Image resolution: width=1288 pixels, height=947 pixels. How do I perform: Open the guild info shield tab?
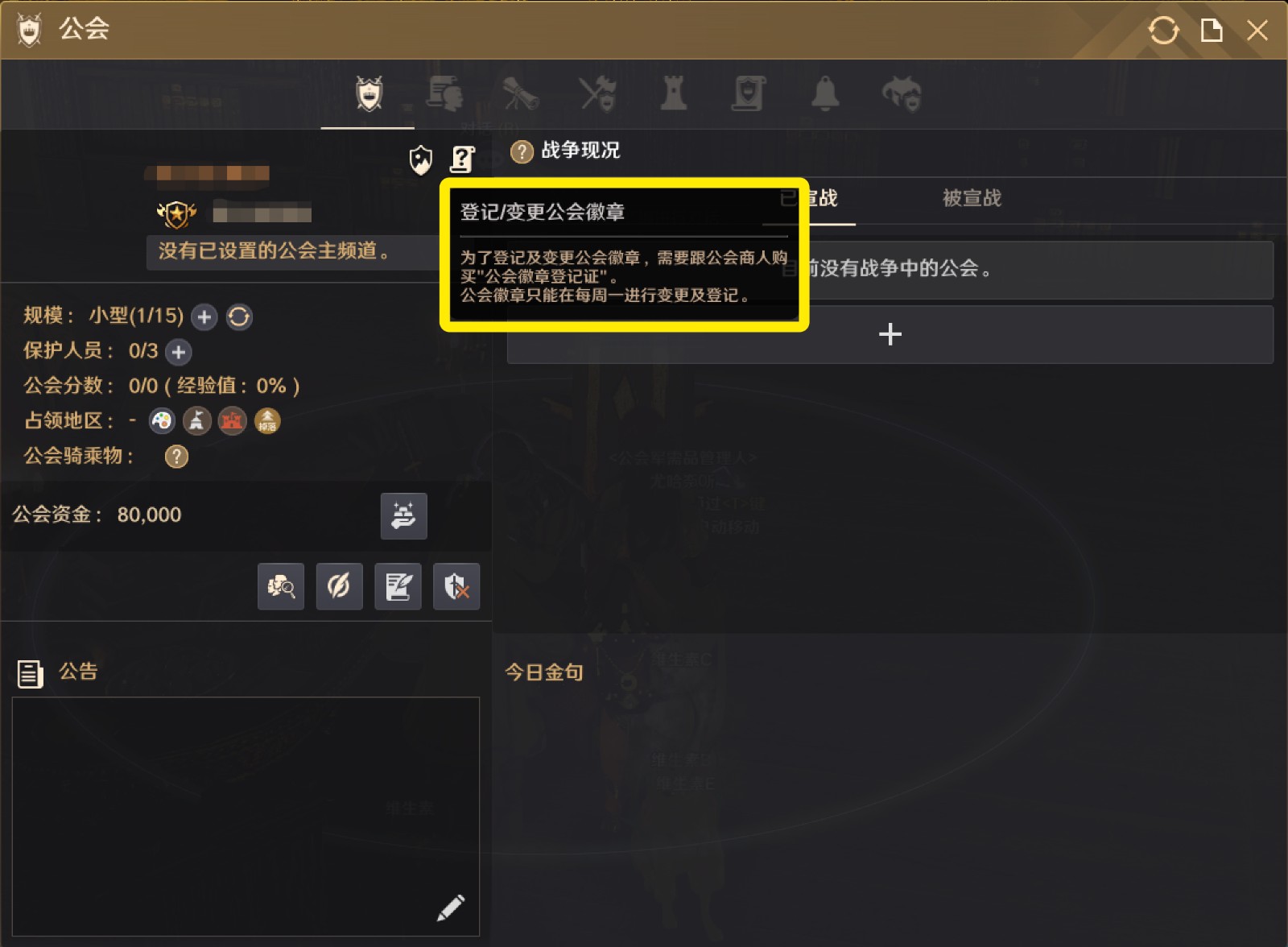(369, 94)
